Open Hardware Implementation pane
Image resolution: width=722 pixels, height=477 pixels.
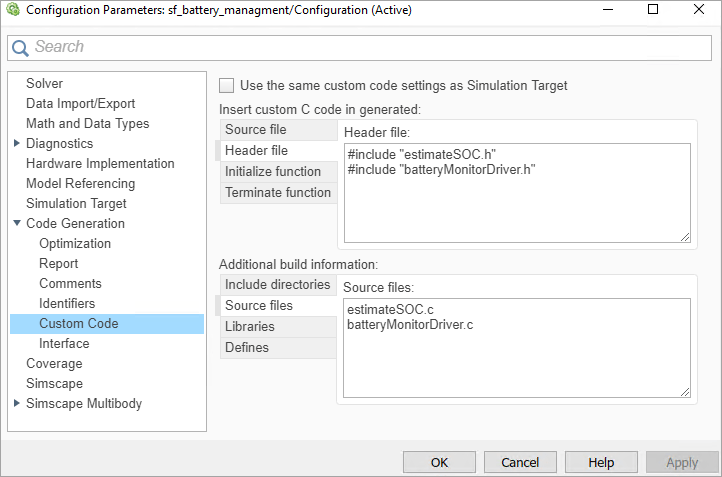[100, 163]
